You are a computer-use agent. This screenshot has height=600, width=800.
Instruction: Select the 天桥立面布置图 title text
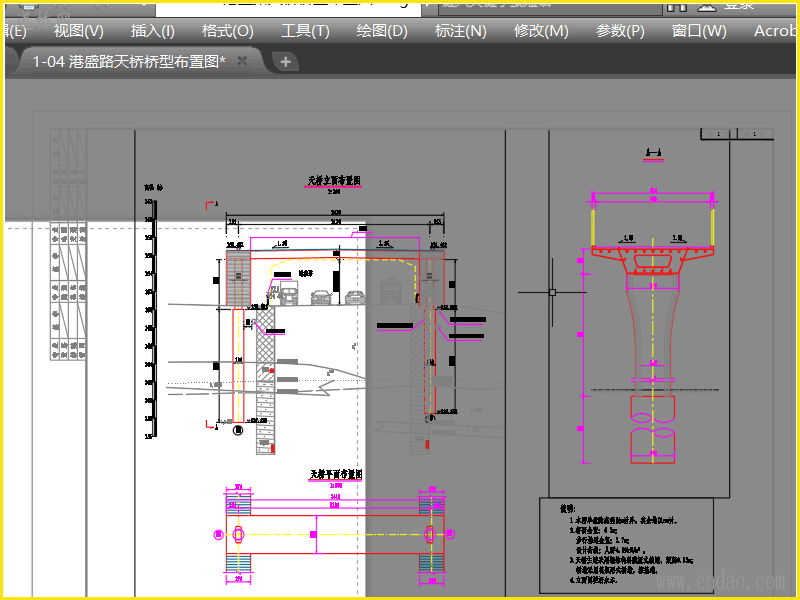point(334,181)
